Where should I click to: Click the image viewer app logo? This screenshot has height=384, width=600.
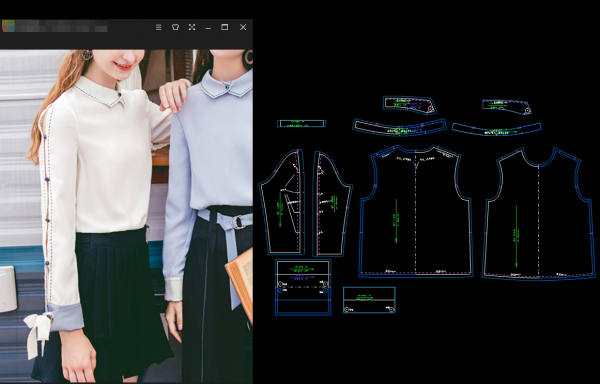tap(8, 26)
